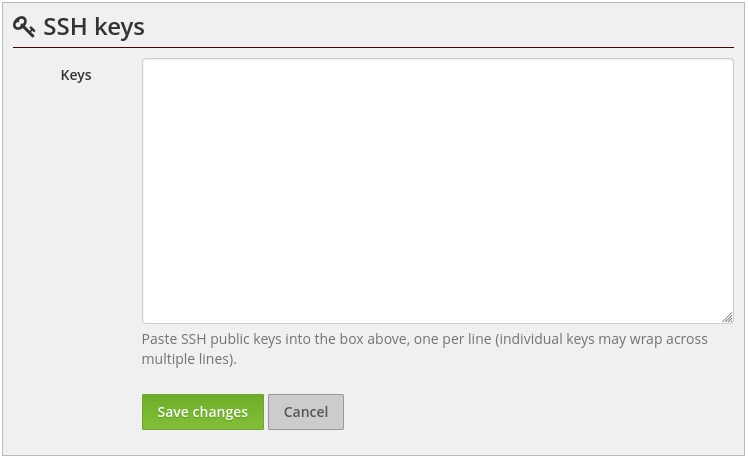
Task: Click the Save changes button
Action: (x=203, y=412)
